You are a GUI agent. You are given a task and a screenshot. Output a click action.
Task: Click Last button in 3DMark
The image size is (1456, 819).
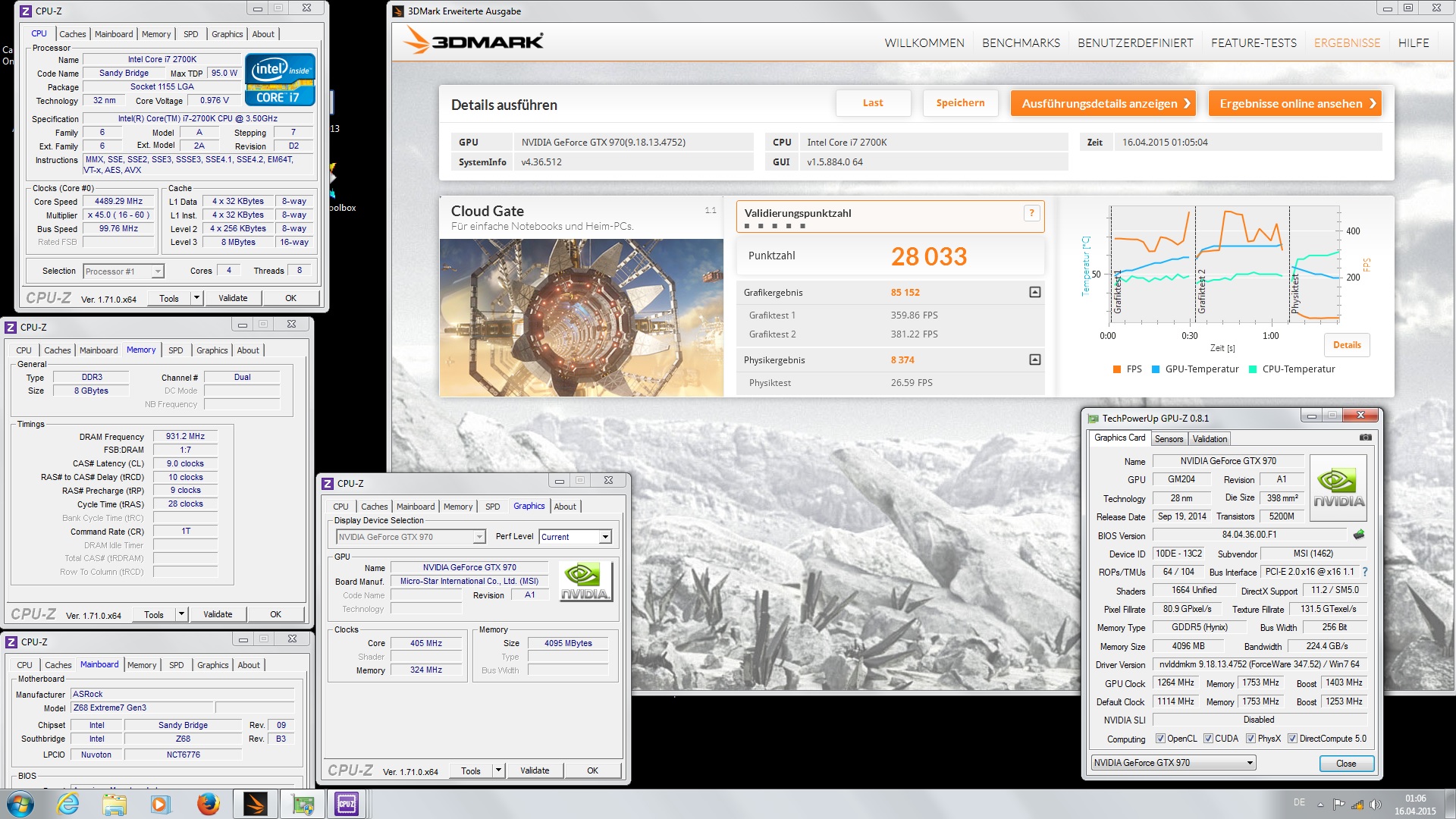(x=873, y=103)
